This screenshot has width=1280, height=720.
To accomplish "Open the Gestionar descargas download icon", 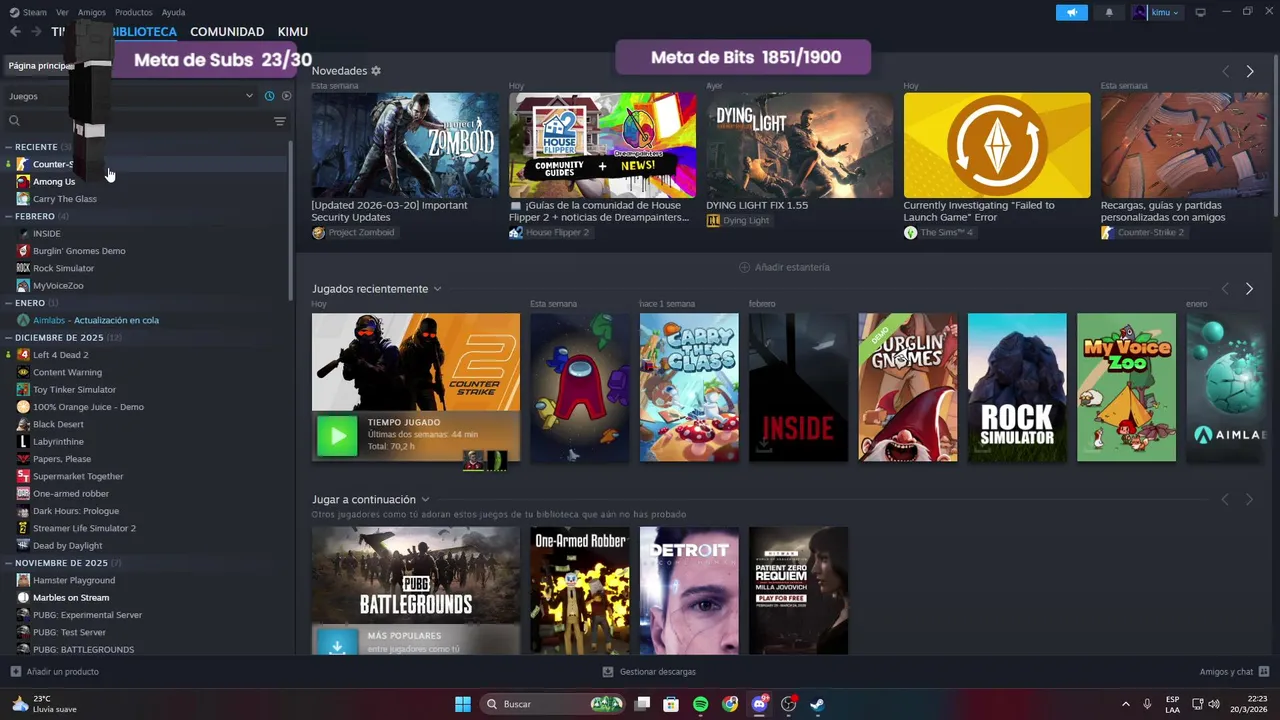I will pyautogui.click(x=608, y=672).
